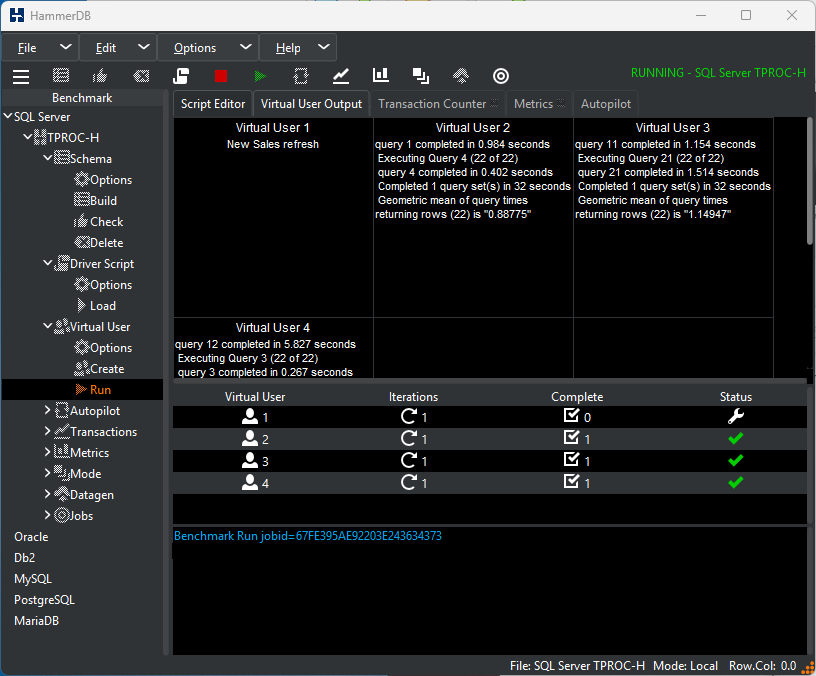Select Options under Driver Script

click(x=103, y=285)
